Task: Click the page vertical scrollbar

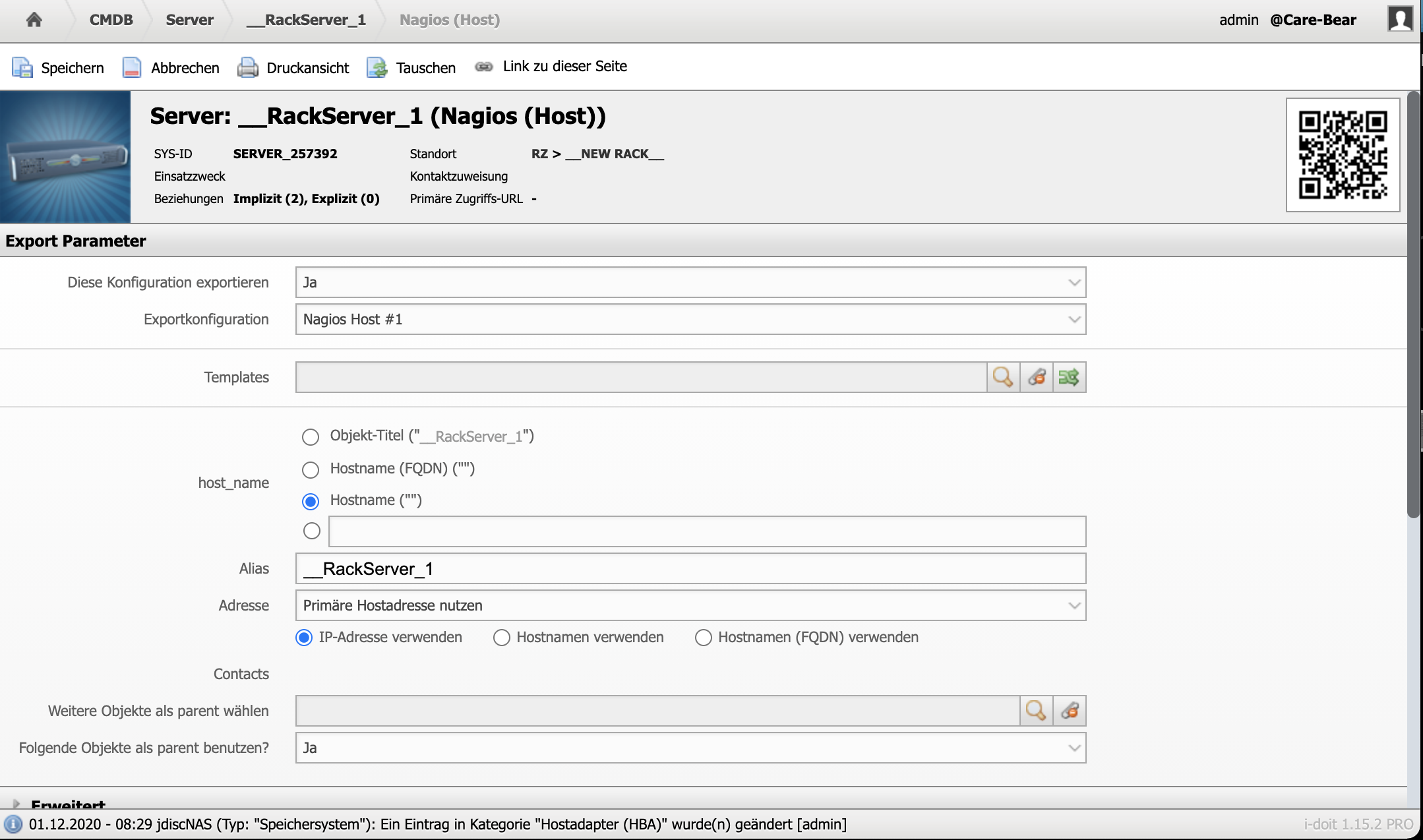Action: pos(1414,303)
